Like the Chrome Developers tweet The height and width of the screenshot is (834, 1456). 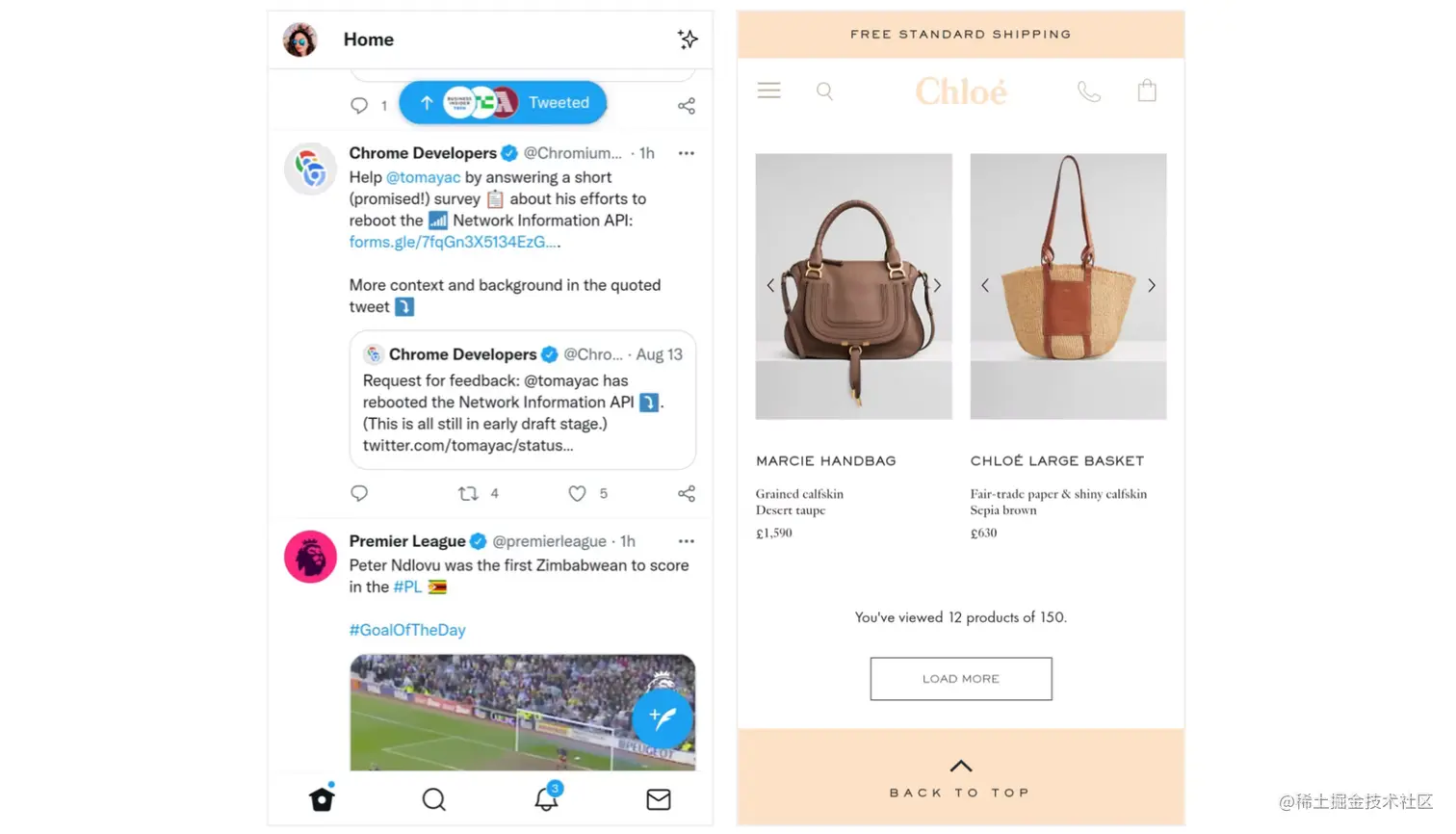click(x=577, y=493)
